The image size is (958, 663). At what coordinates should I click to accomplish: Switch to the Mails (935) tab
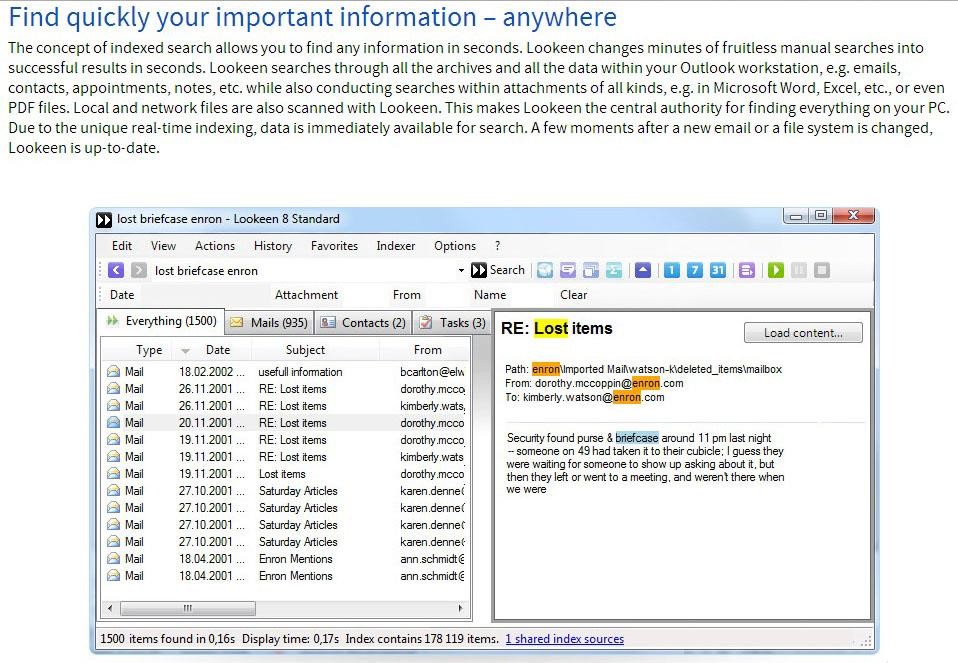coord(268,323)
